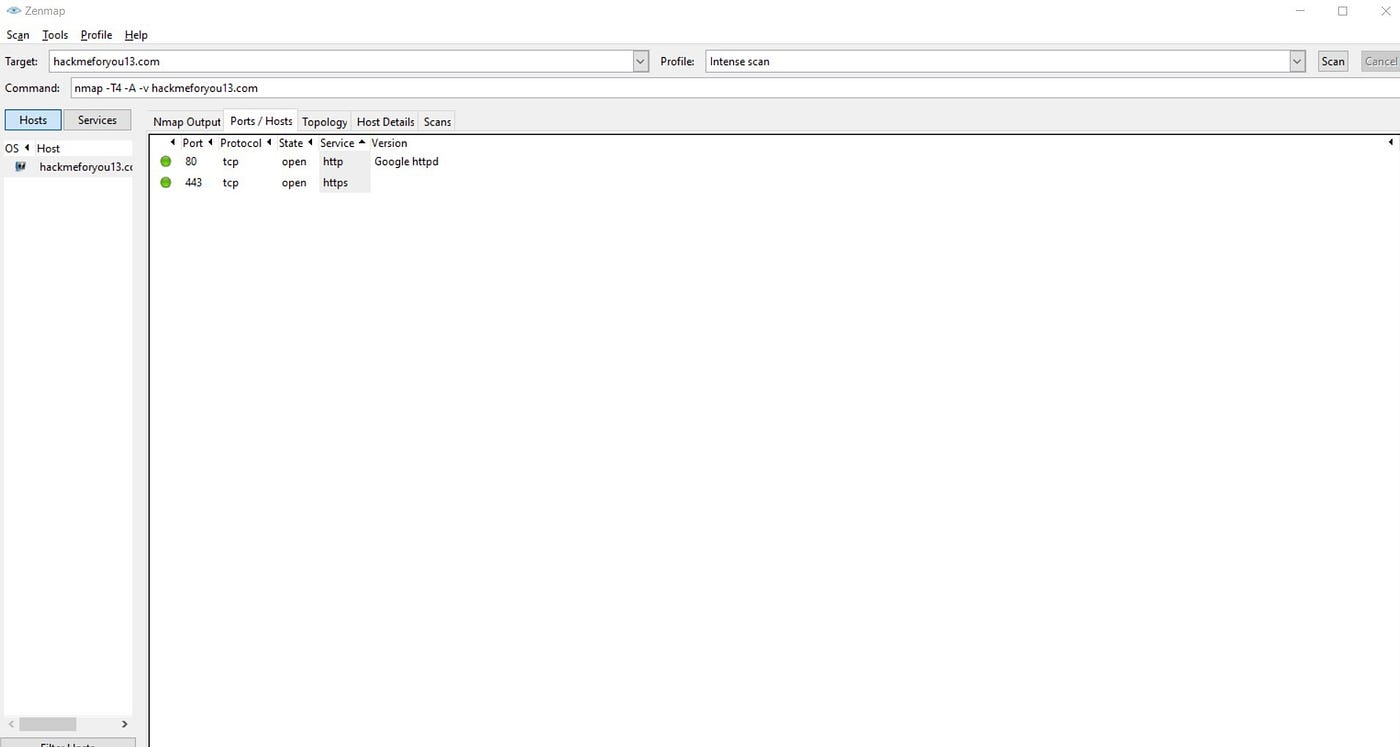Click the green open-state dot for port 80

tap(166, 161)
